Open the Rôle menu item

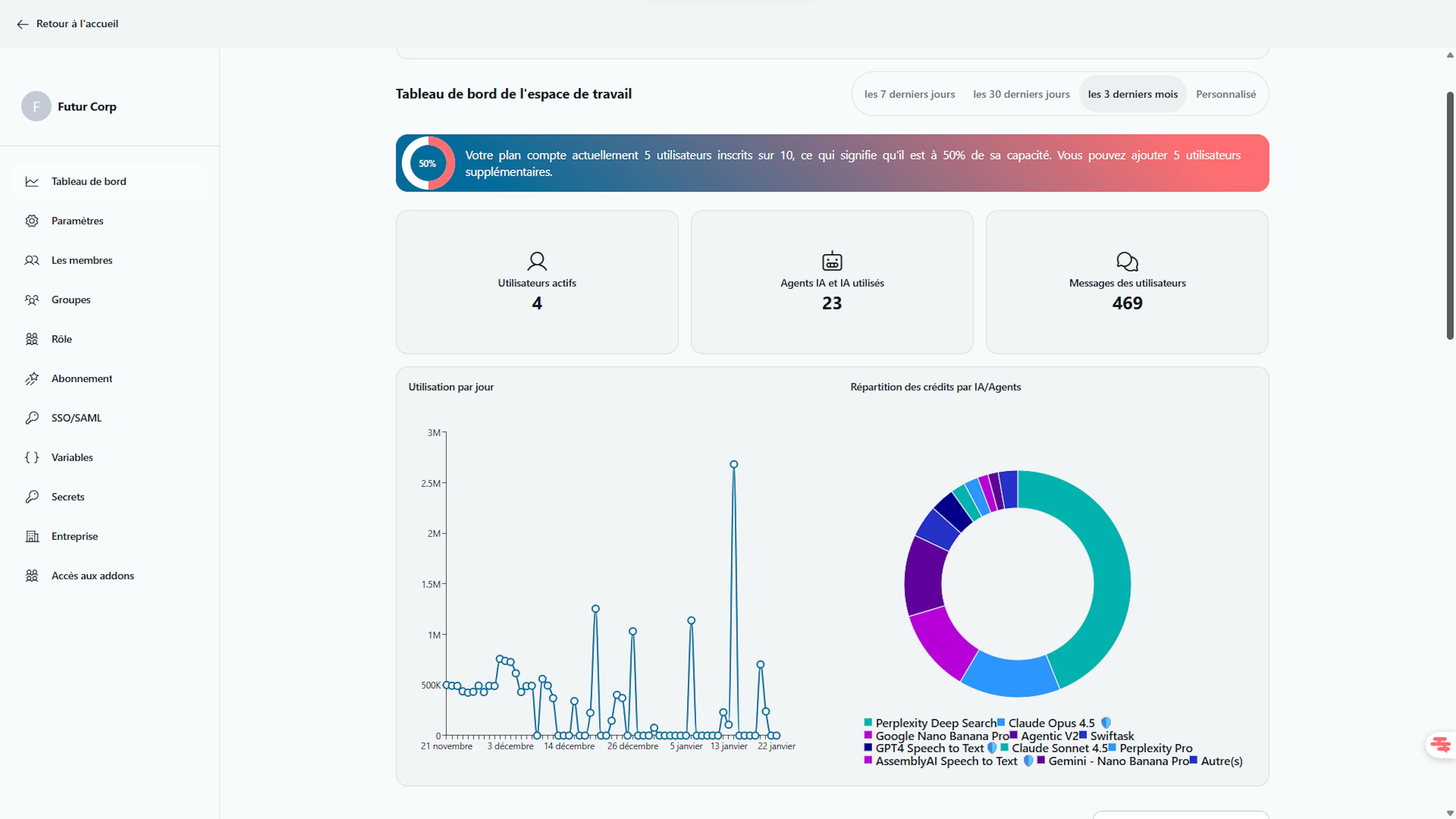[x=61, y=339]
